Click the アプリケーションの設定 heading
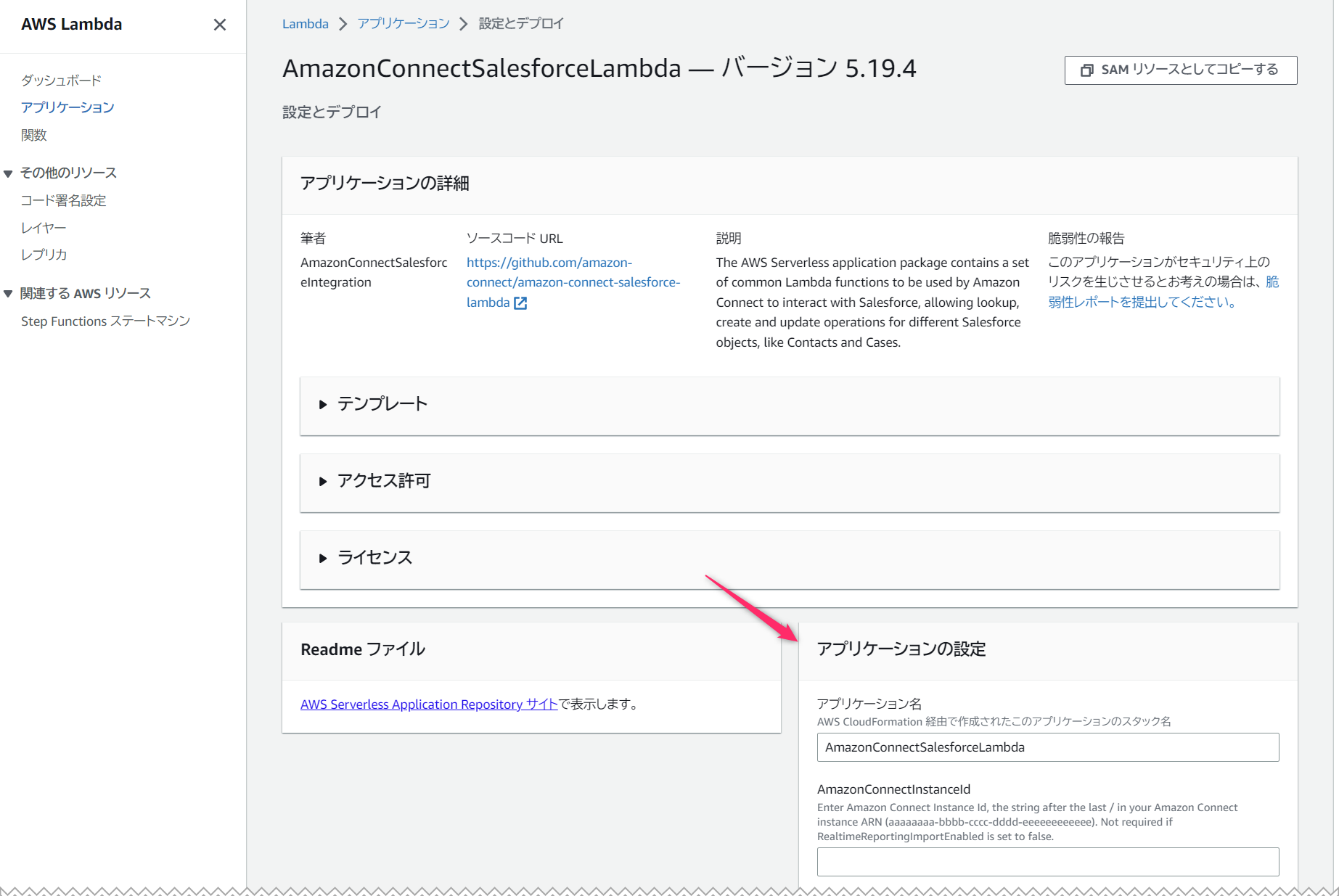1339x896 pixels. pyautogui.click(x=901, y=649)
